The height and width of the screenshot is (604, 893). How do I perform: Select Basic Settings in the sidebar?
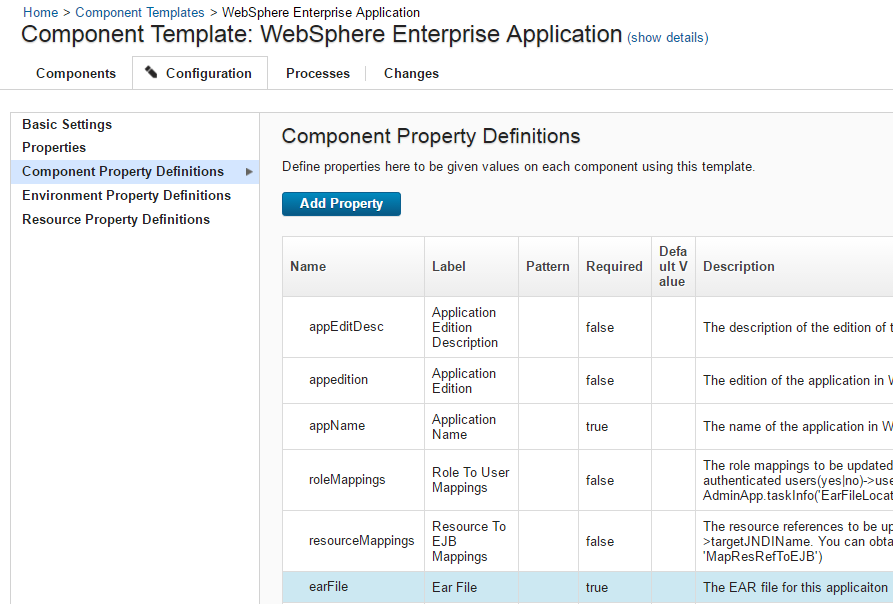(x=67, y=125)
